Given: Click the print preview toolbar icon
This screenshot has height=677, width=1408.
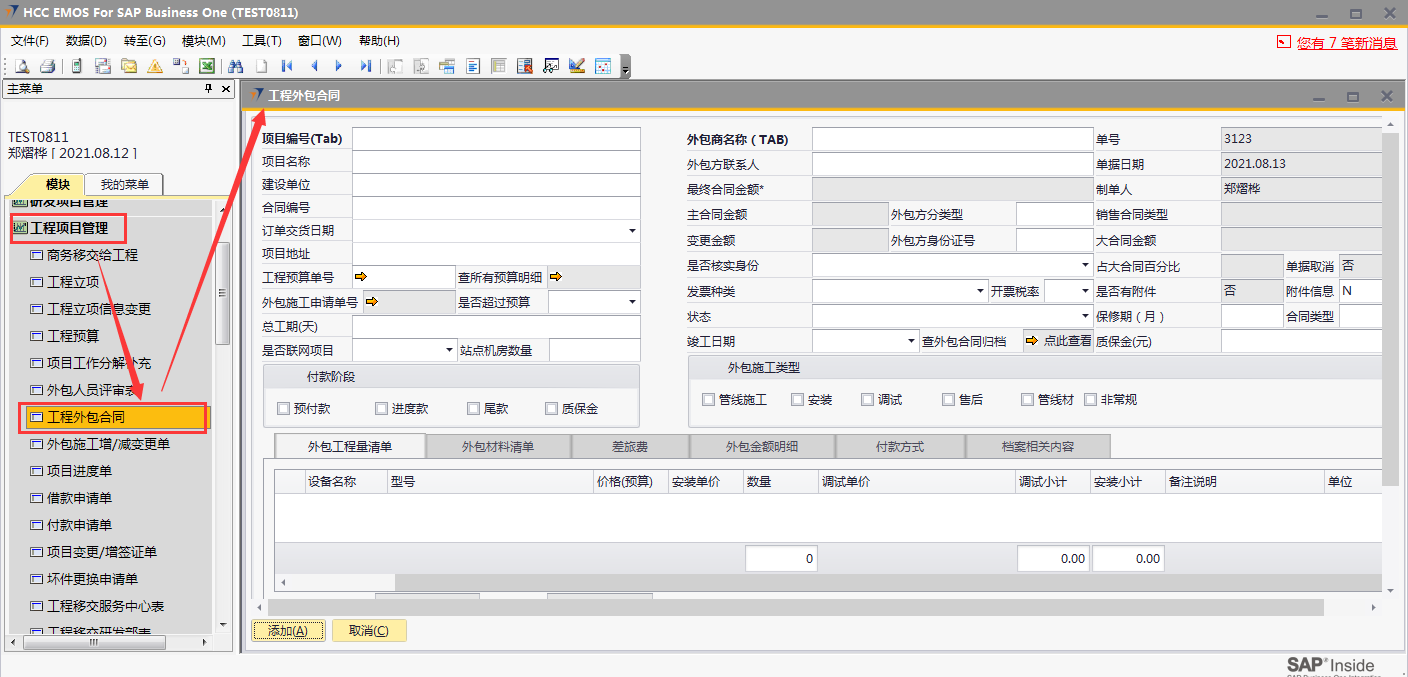Looking at the screenshot, I should click(22, 66).
